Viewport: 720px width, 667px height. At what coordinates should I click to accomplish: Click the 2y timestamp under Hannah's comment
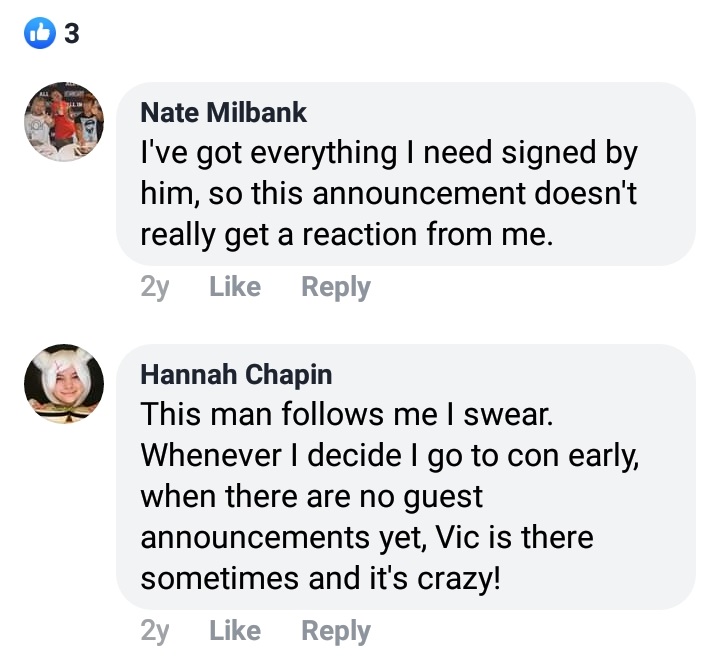coord(155,631)
